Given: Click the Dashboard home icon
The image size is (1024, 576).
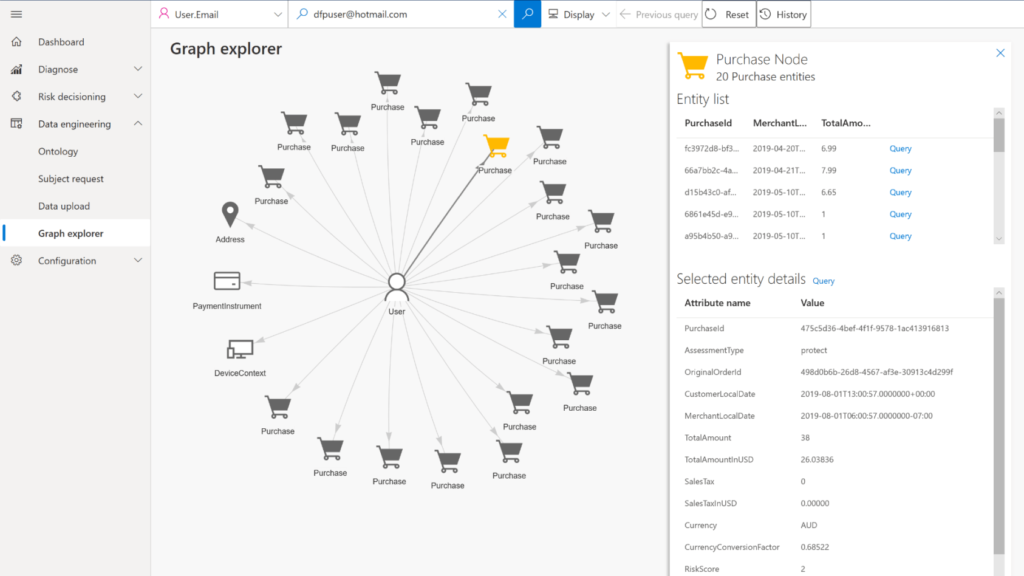Looking at the screenshot, I should pyautogui.click(x=16, y=42).
